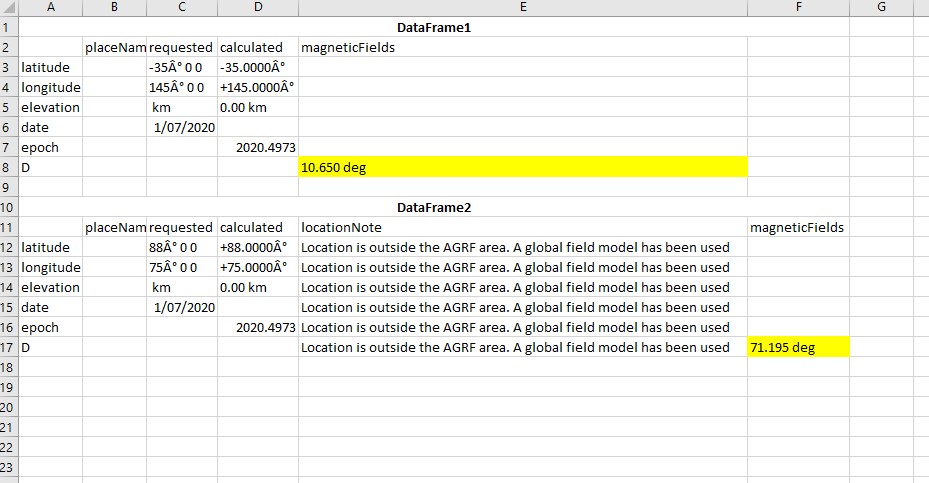Select the magneticFields cell in row 2

pos(522,48)
